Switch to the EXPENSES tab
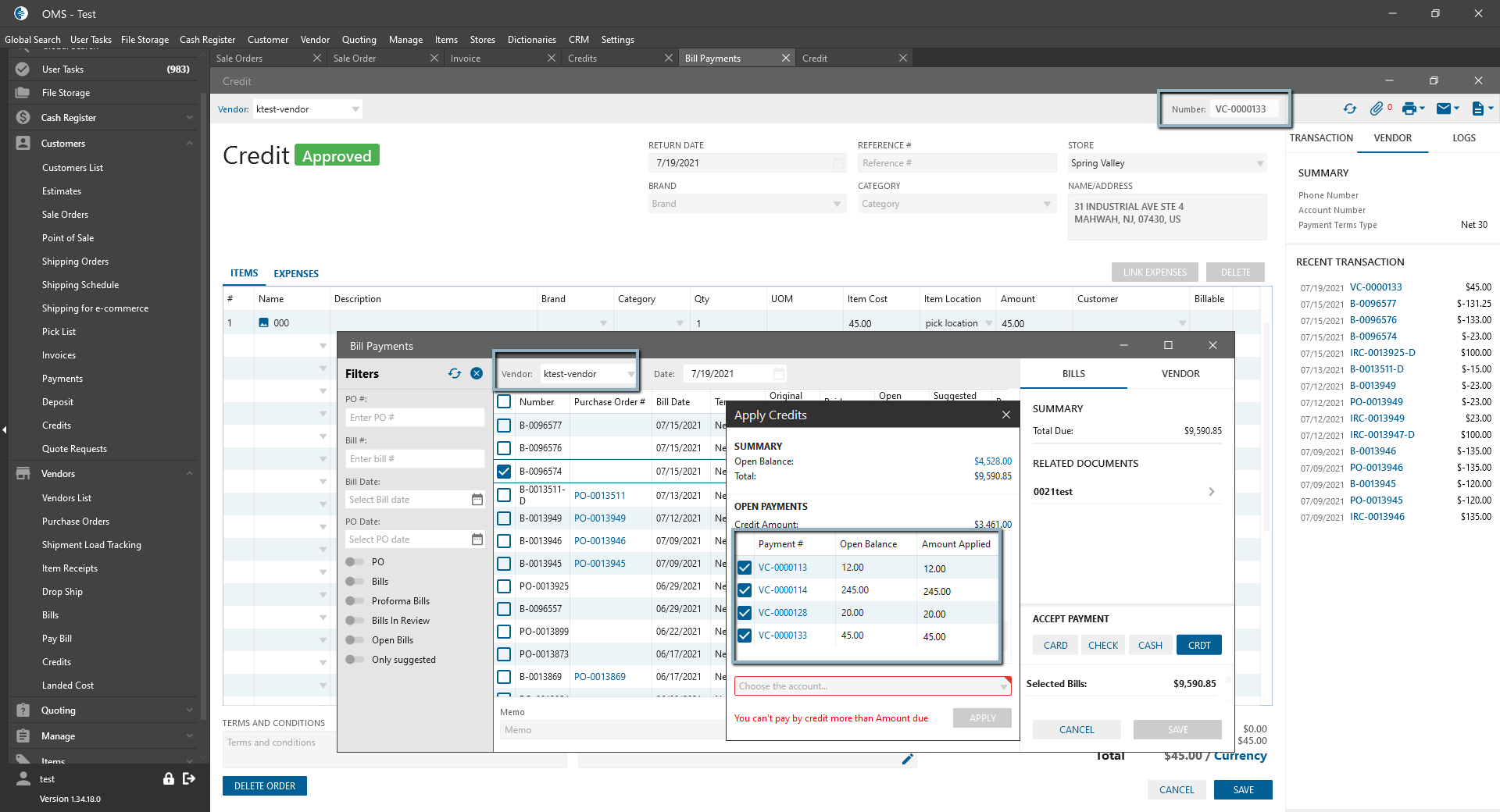Screen dimensions: 1500x812 pos(295,274)
